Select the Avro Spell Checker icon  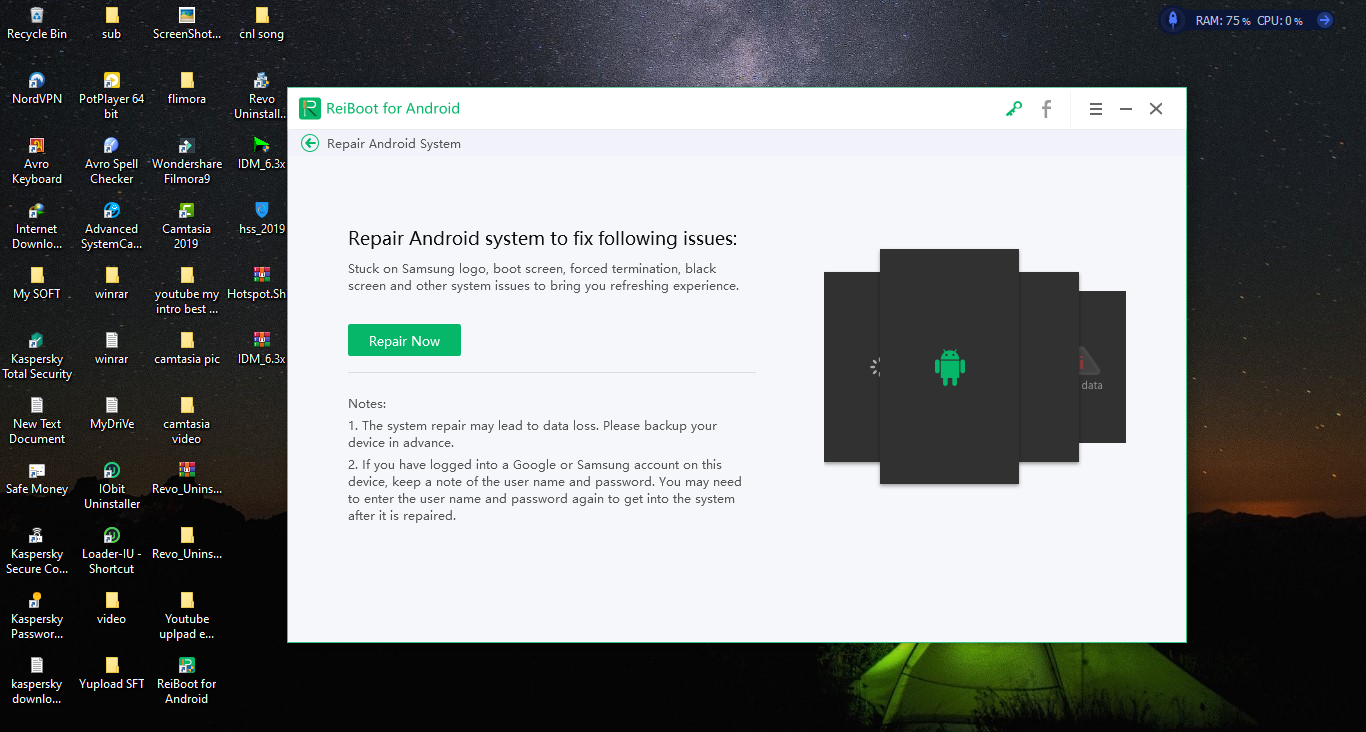pyautogui.click(x=112, y=160)
